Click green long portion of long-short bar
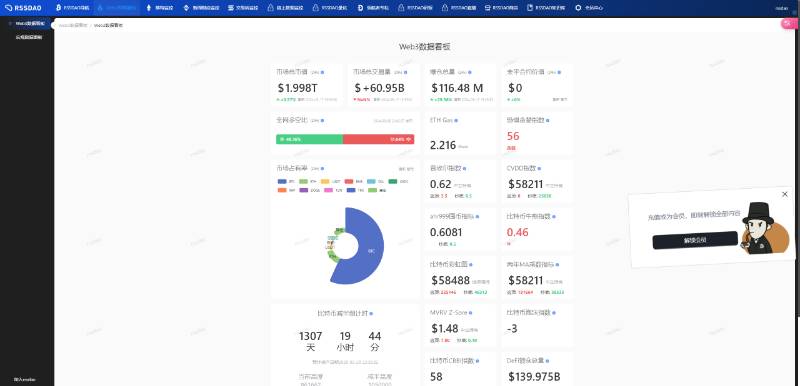Viewport: 800px width, 386px height. (309, 139)
